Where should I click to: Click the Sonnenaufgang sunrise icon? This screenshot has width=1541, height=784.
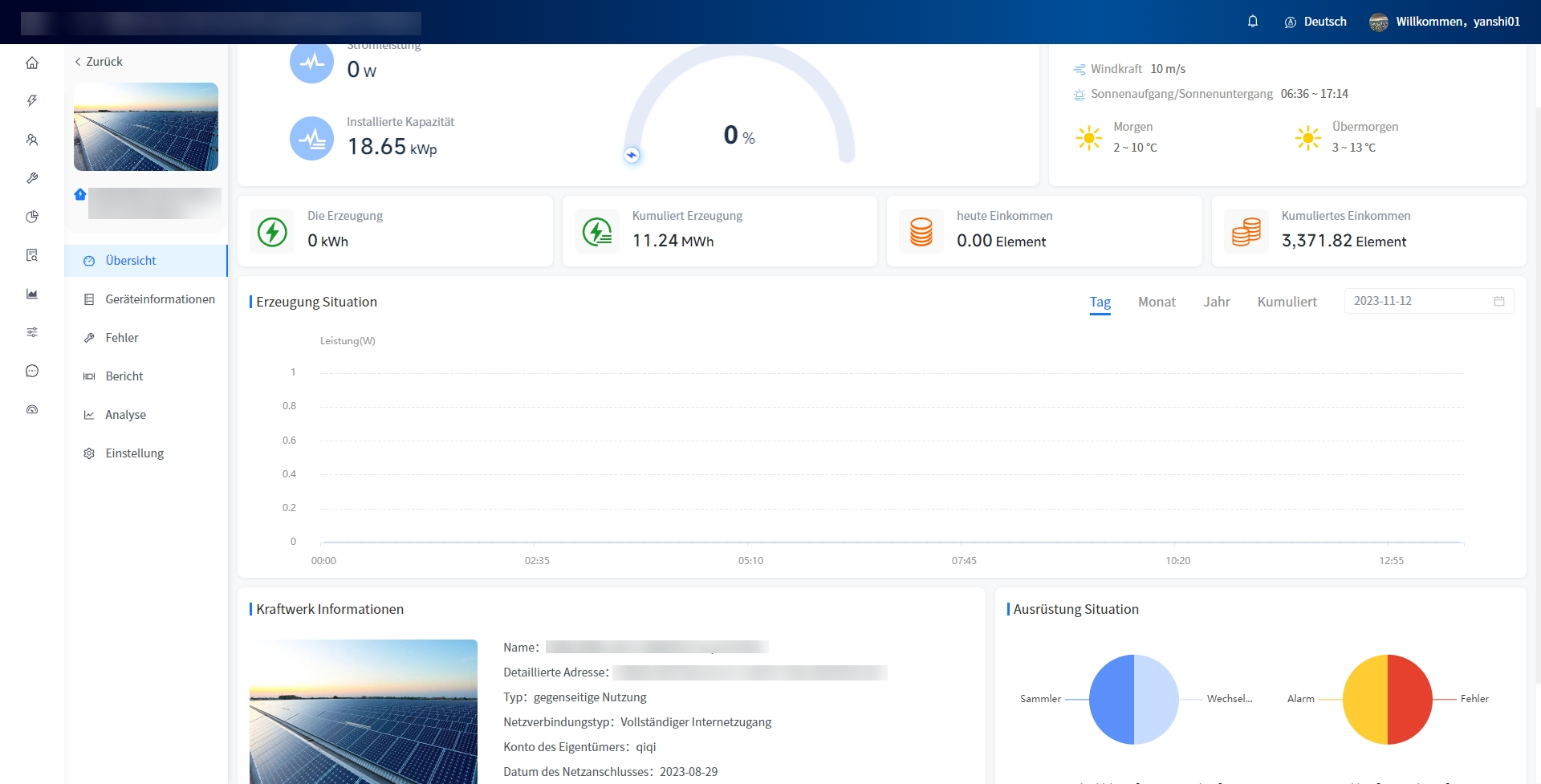coord(1080,95)
